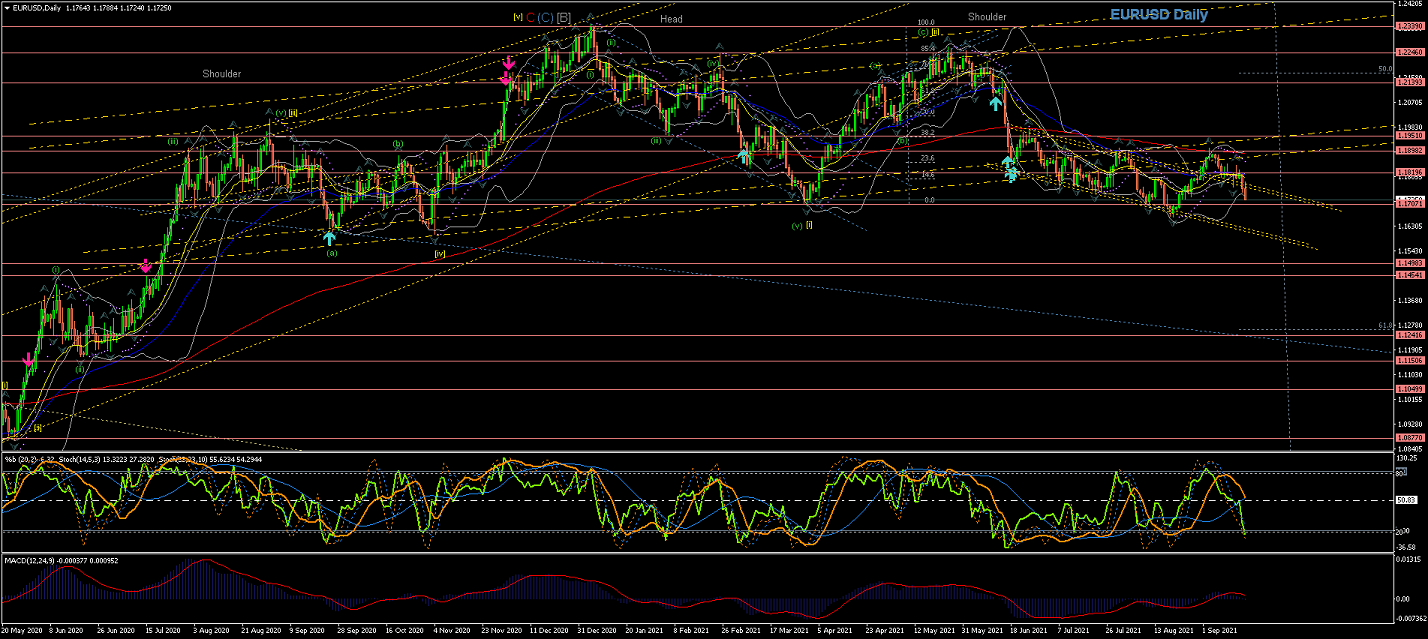Select the 1.23390 price level tag

[x=1409, y=26]
